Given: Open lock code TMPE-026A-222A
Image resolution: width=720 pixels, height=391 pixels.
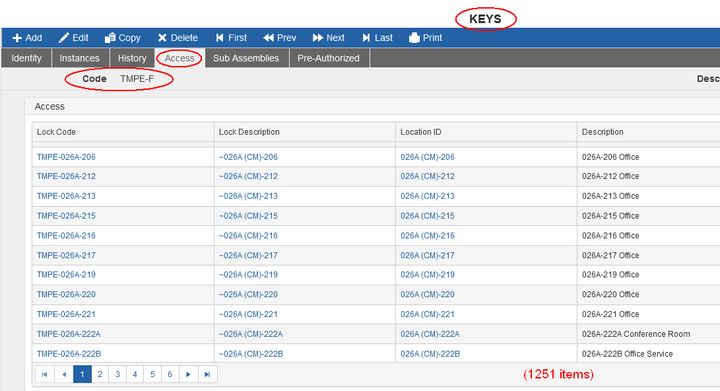Looking at the screenshot, I should (x=69, y=334).
